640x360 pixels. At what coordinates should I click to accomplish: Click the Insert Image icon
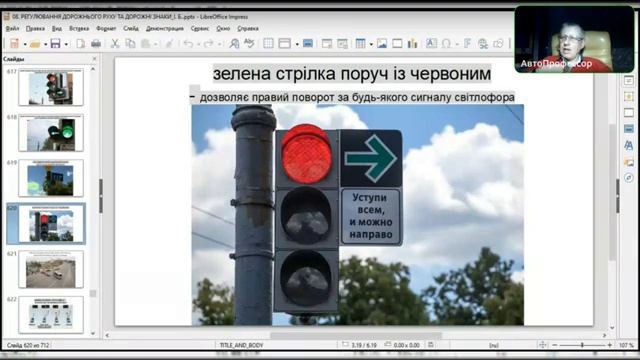point(382,43)
